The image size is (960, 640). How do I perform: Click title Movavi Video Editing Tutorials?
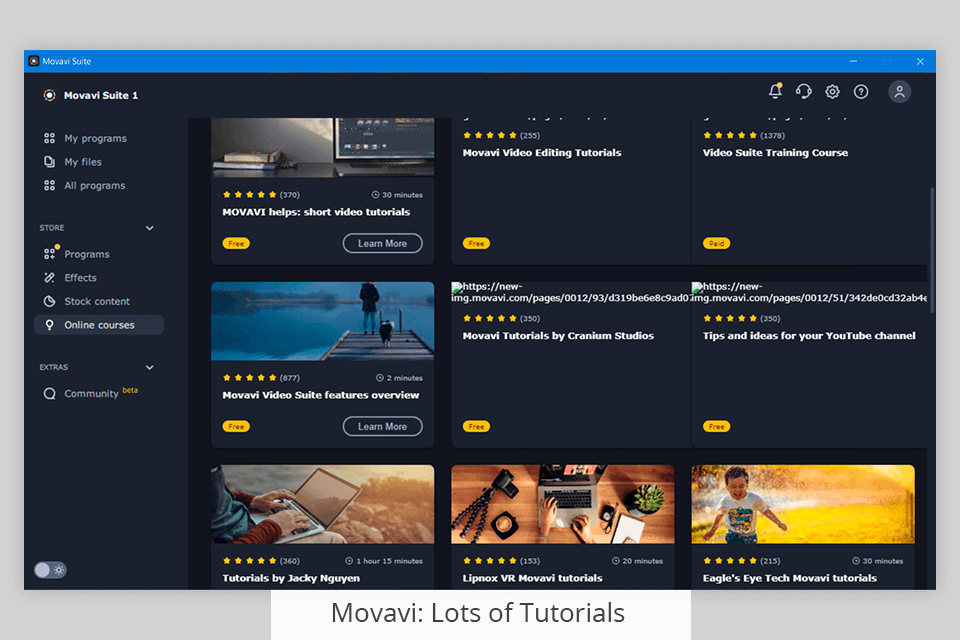point(542,152)
